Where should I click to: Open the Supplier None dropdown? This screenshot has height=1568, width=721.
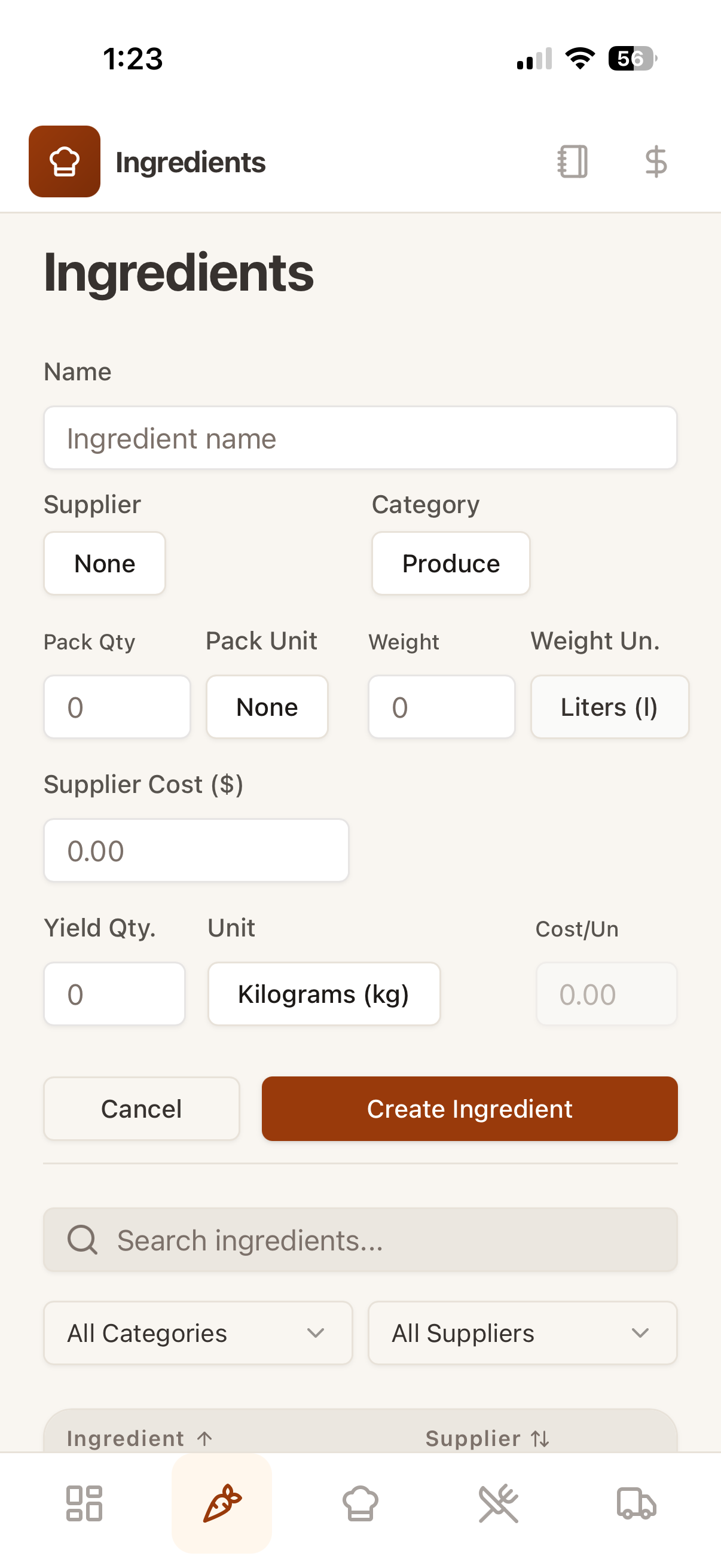[x=105, y=563]
